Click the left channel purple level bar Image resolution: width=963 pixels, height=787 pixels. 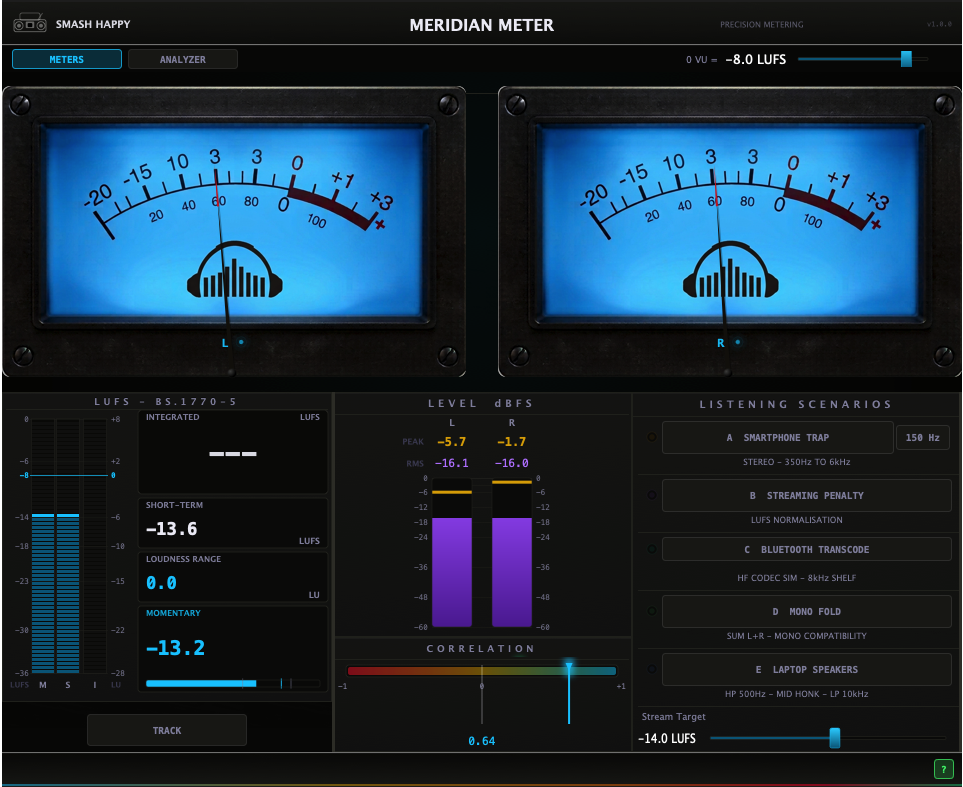click(x=452, y=572)
